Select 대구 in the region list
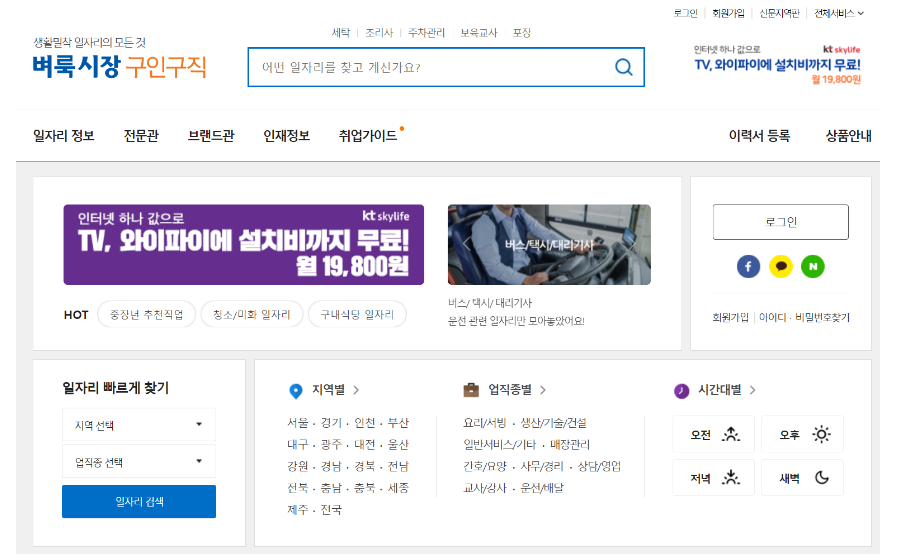Viewport: 907px width, 560px height. tap(297, 444)
